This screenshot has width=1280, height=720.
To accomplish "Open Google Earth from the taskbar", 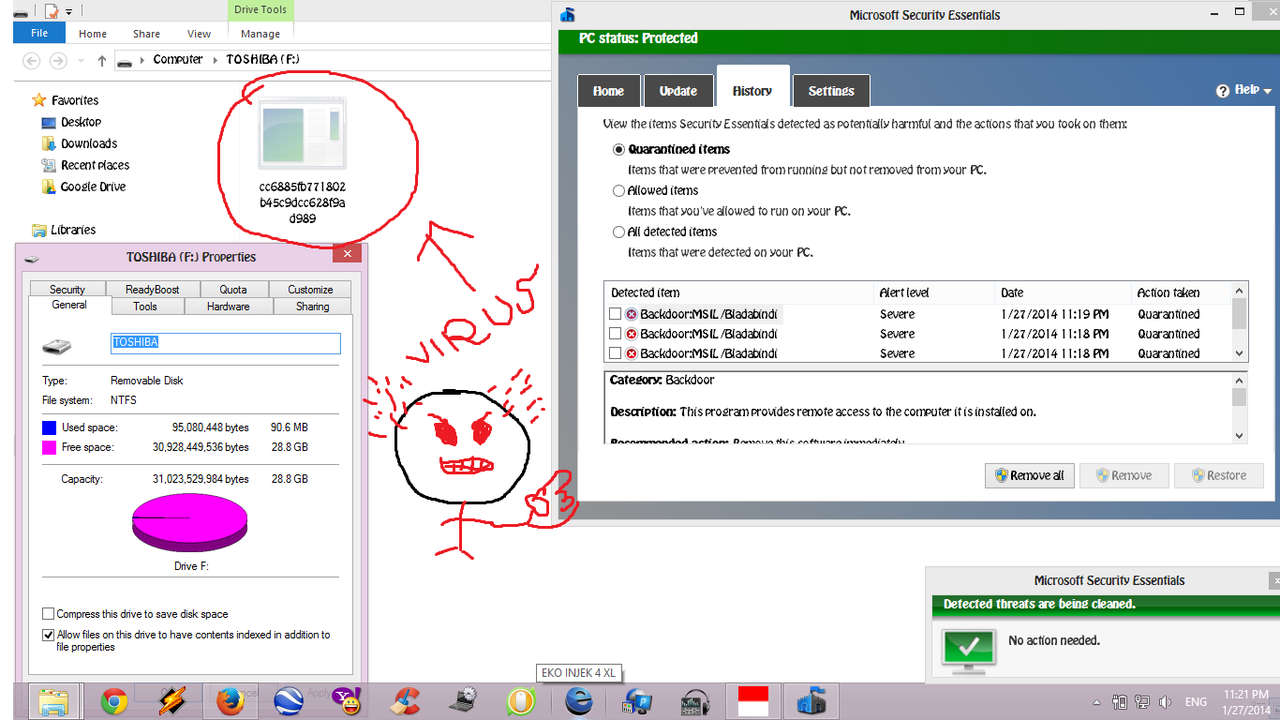I will pos(289,702).
